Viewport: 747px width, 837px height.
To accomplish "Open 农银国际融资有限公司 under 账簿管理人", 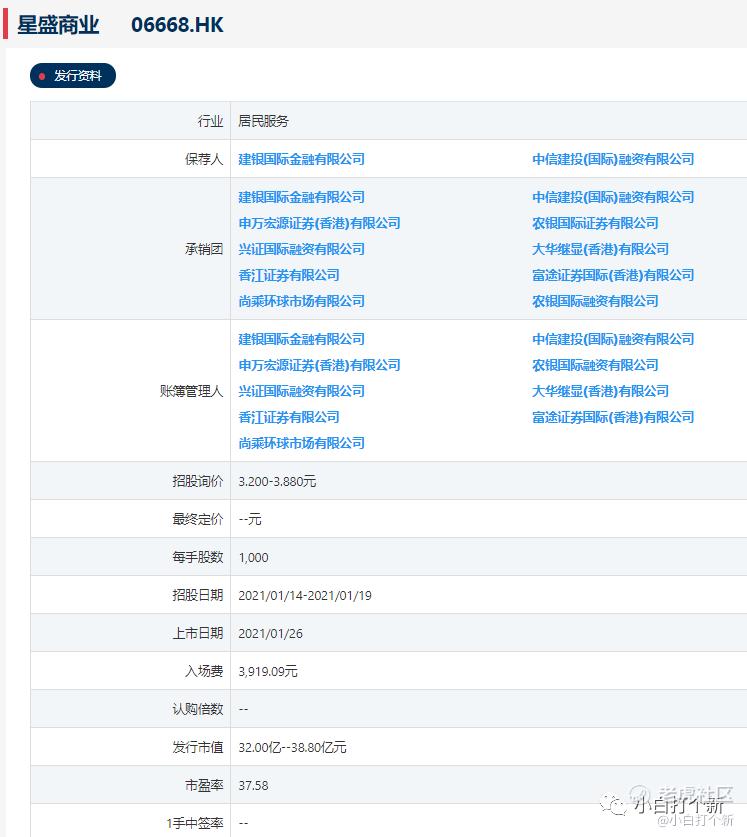I will coord(595,365).
